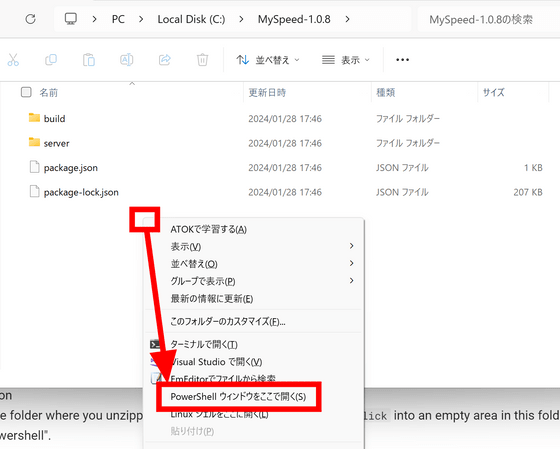Click the copy icon in toolbar
This screenshot has width=560, height=449.
(x=51, y=60)
